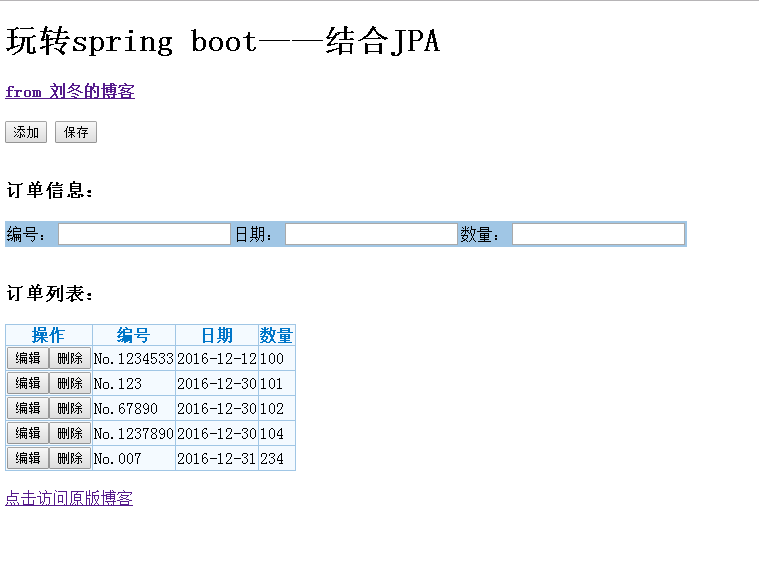The image size is (759, 587).
Task: Select cell No.1237890
Action: click(x=134, y=434)
